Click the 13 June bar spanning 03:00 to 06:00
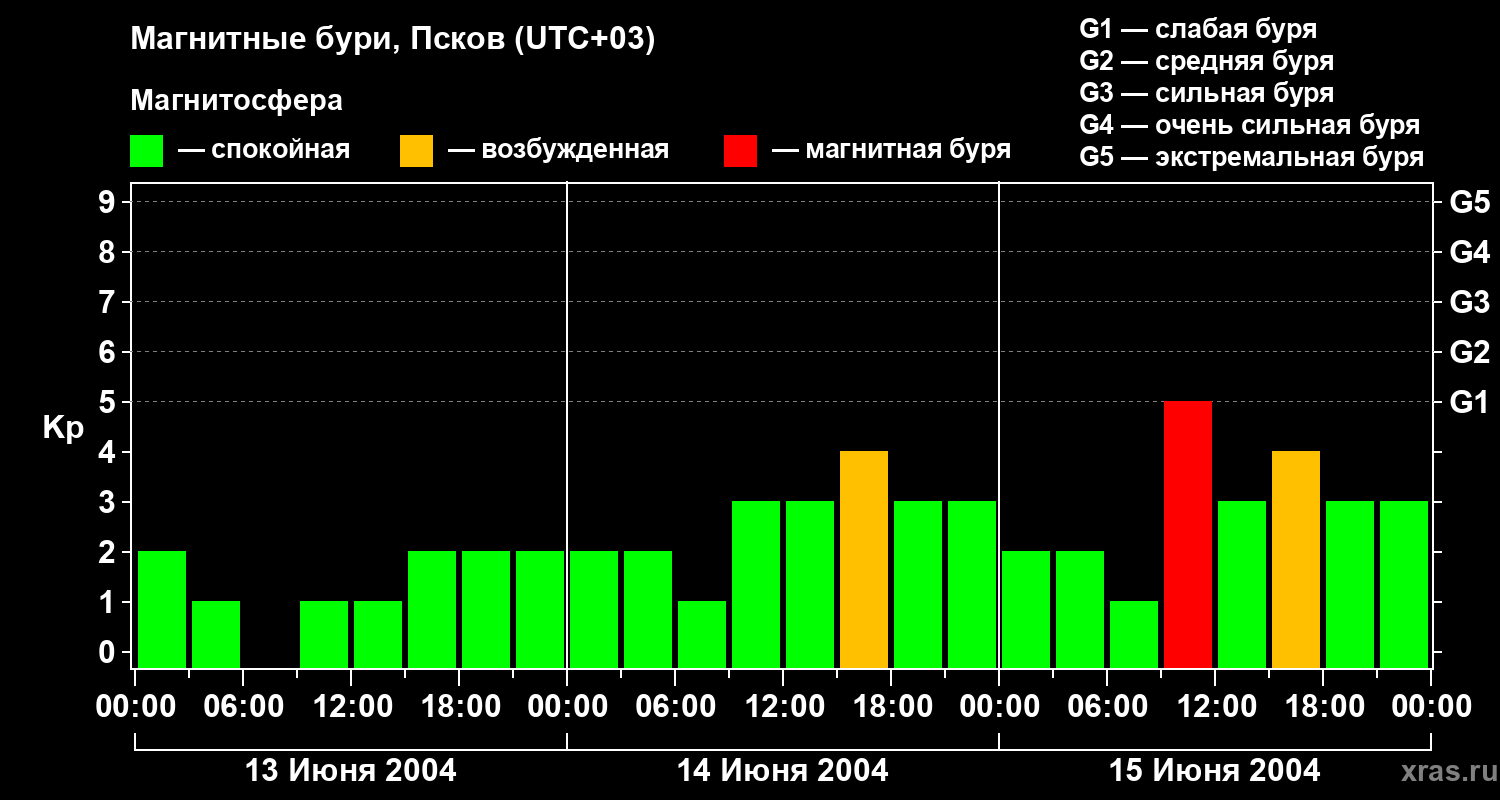 pyautogui.click(x=216, y=635)
